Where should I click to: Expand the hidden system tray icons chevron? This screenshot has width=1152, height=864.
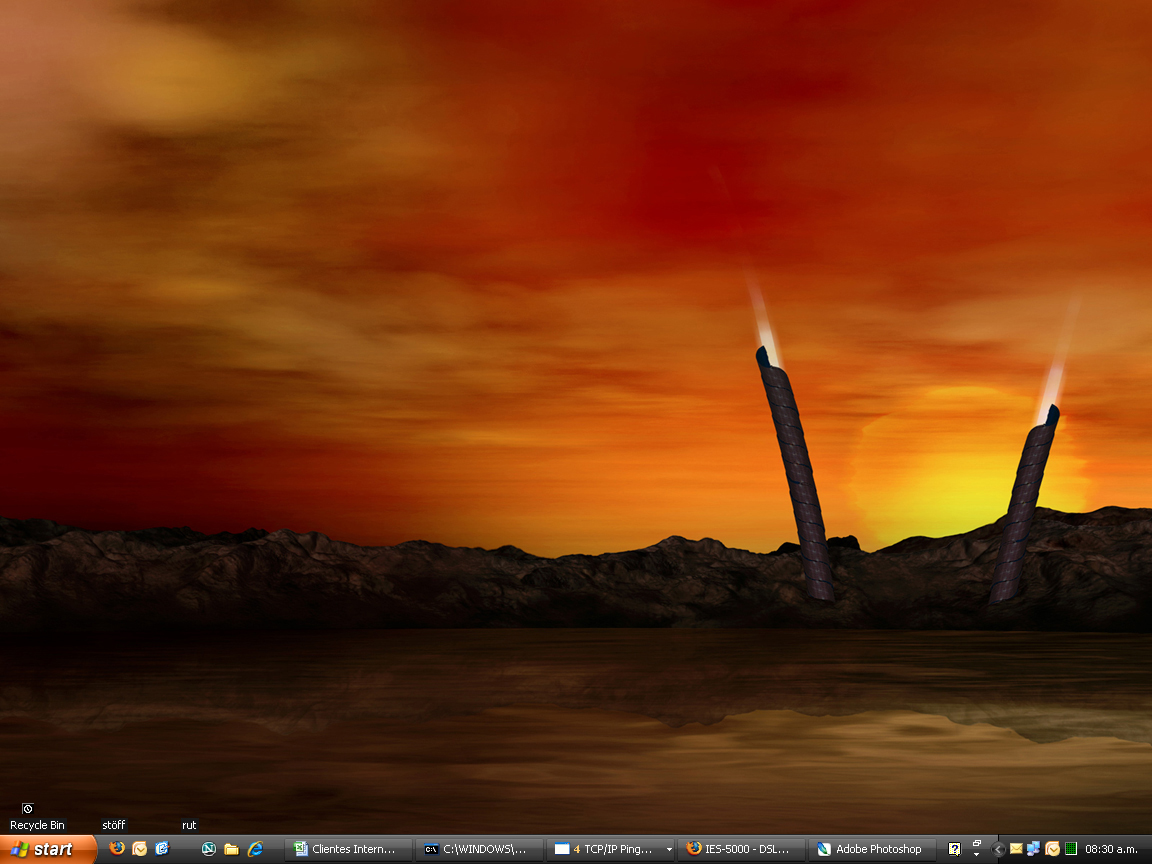point(998,849)
